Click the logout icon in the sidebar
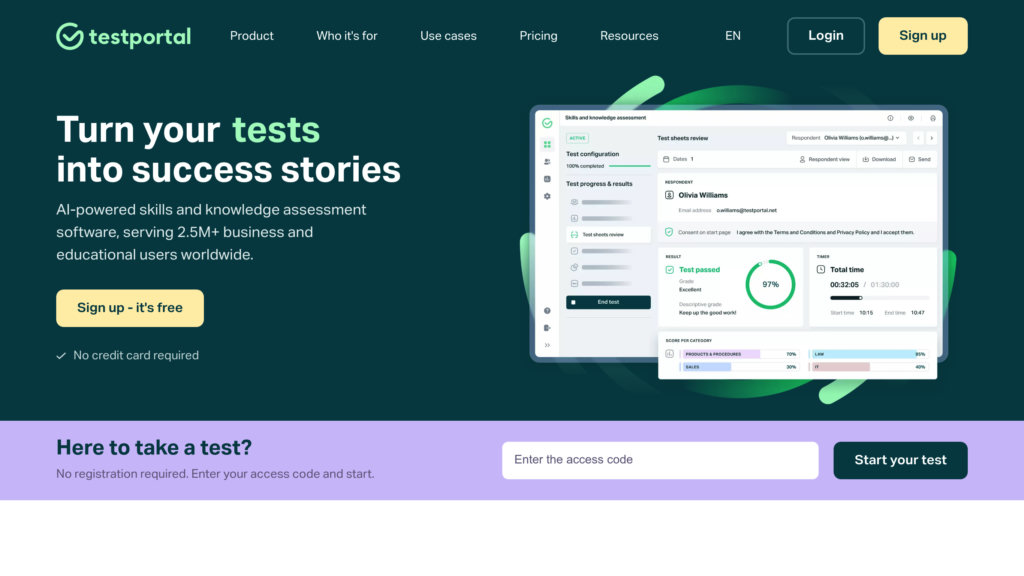Viewport: 1024px width, 576px height. 547,327
